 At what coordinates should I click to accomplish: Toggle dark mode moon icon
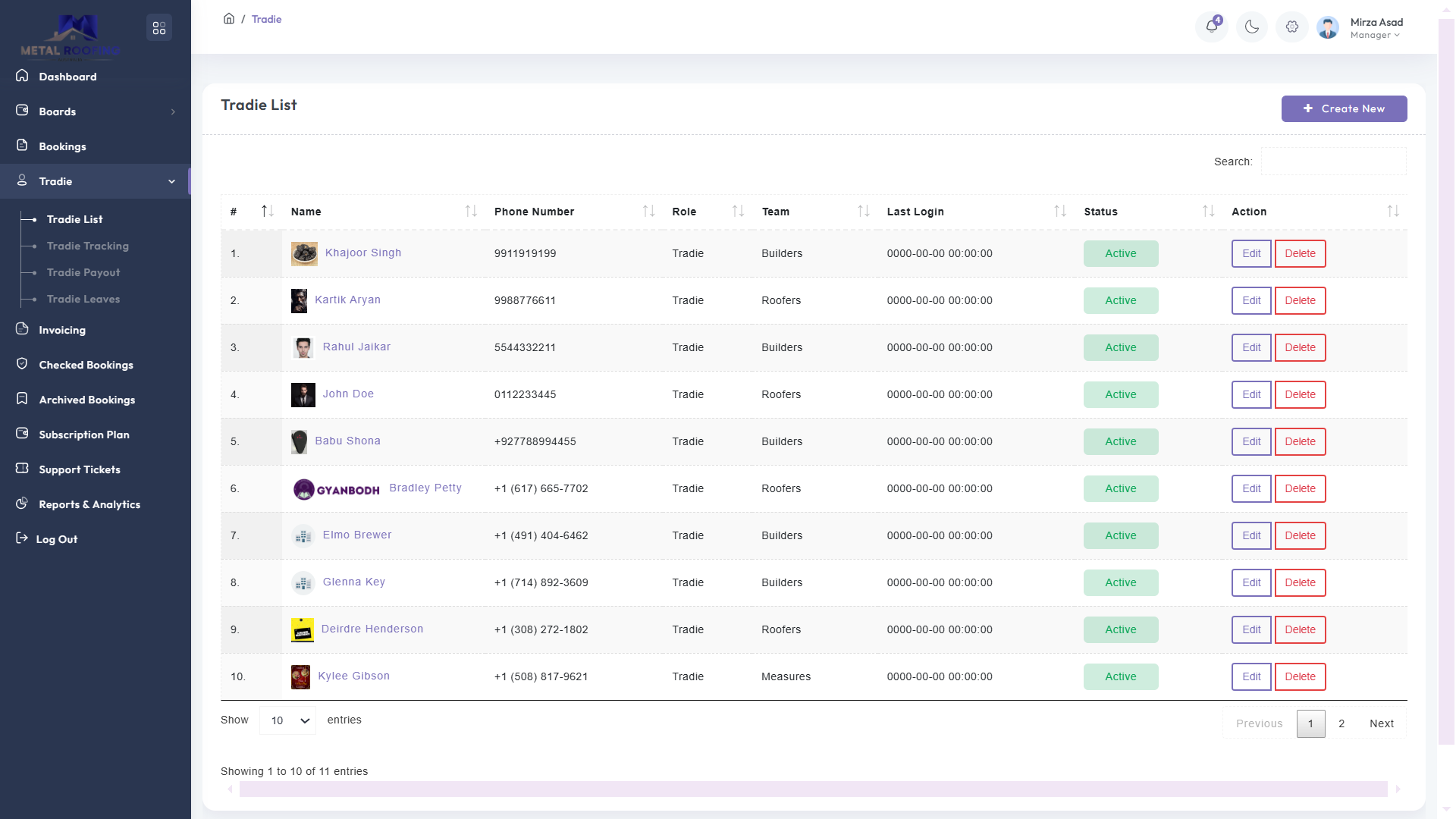coord(1252,27)
